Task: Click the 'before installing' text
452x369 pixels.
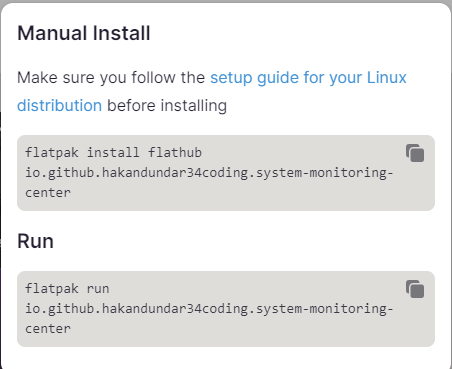Action: [x=167, y=106]
